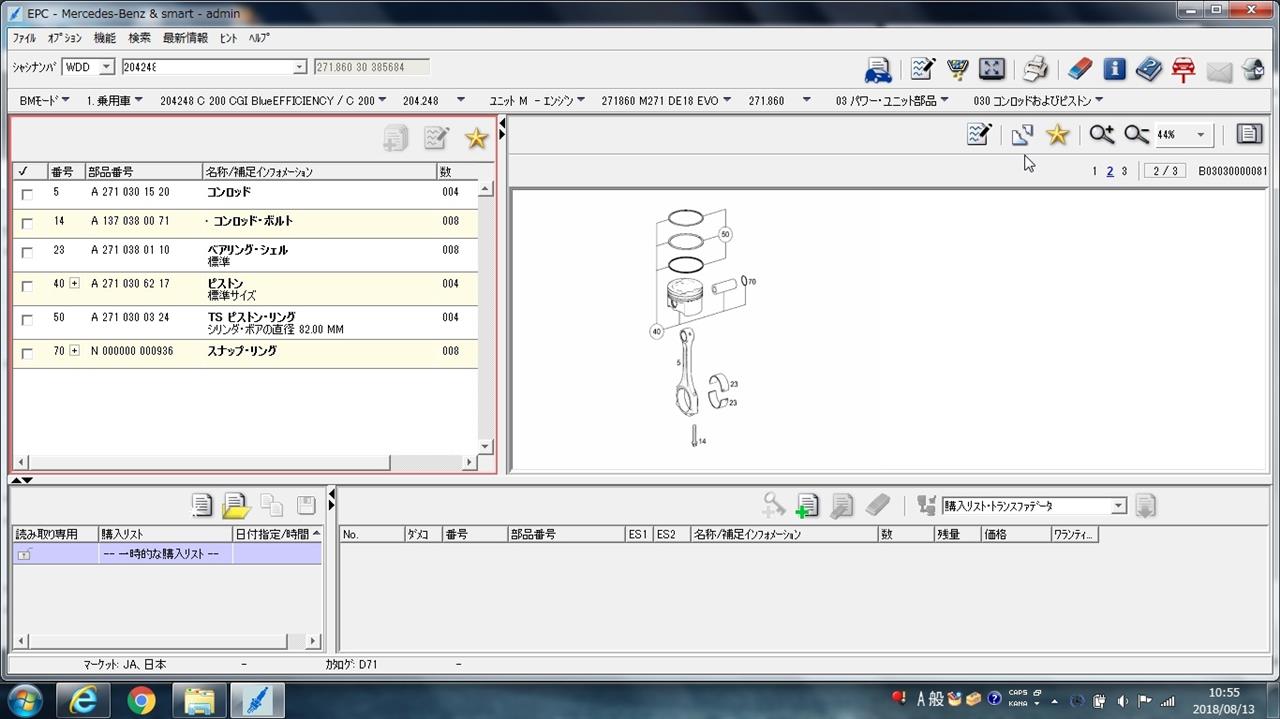
Task: Expand the plus sign for part 40
Action: (x=74, y=284)
